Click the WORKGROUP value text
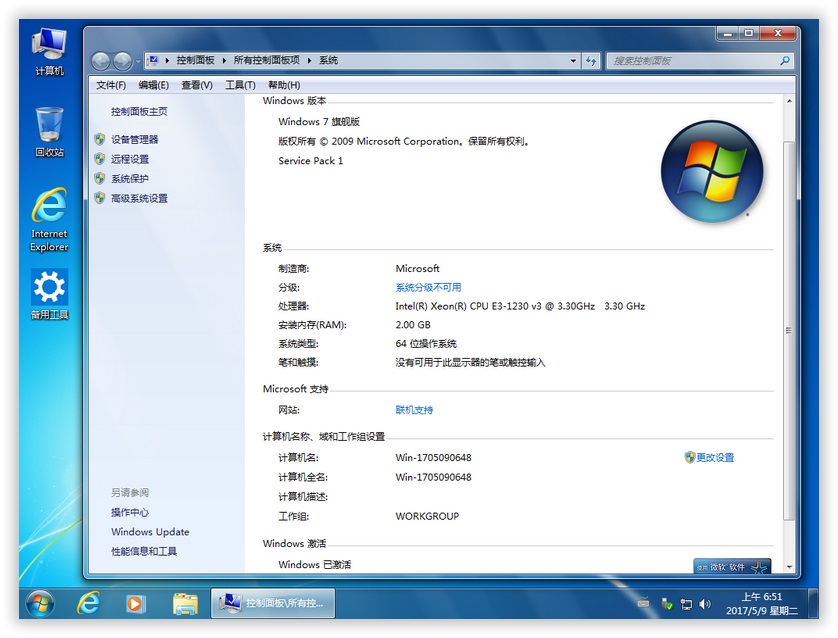Image resolution: width=838 pixels, height=638 pixels. (427, 516)
